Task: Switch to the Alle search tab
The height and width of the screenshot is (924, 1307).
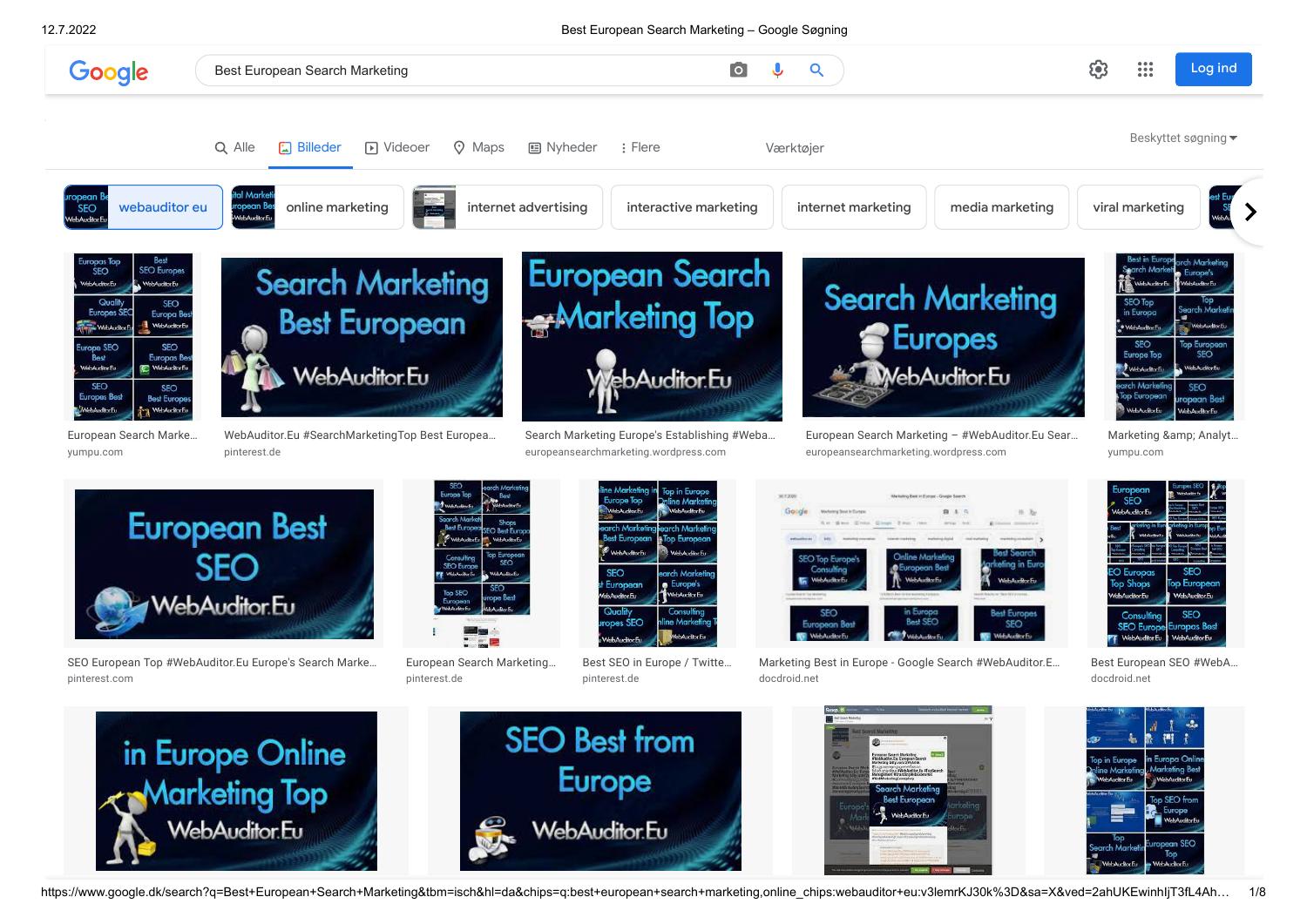Action: [x=234, y=147]
